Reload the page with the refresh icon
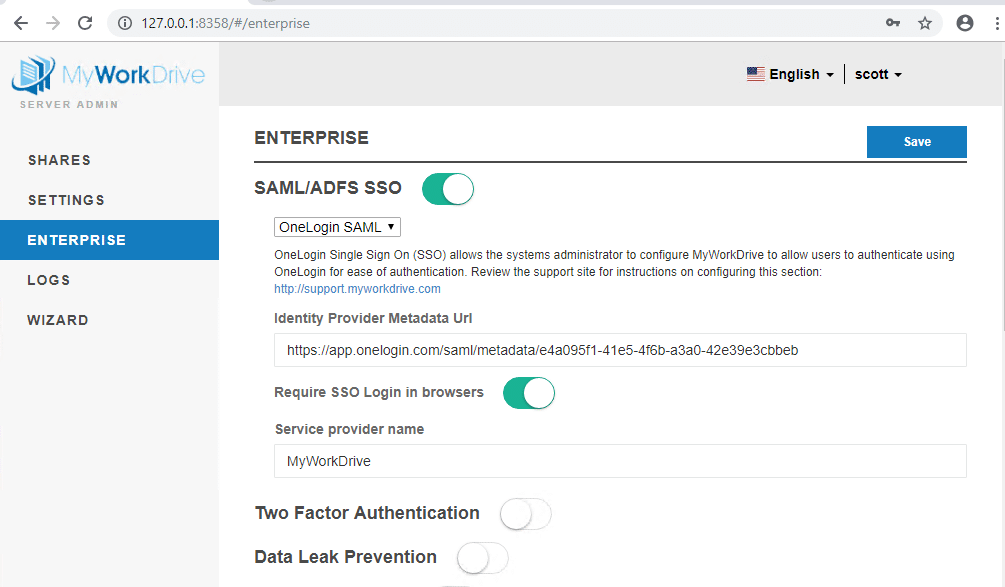Screen dimensions: 1005x587 (85, 23)
